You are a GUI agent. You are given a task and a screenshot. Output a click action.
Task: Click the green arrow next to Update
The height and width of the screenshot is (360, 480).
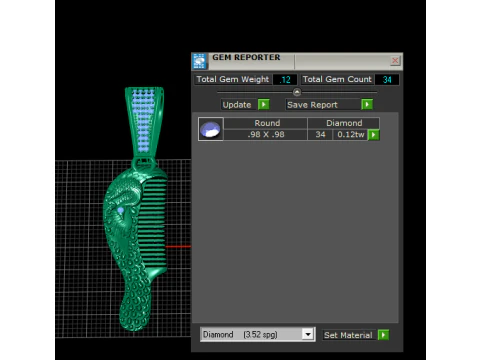(263, 105)
